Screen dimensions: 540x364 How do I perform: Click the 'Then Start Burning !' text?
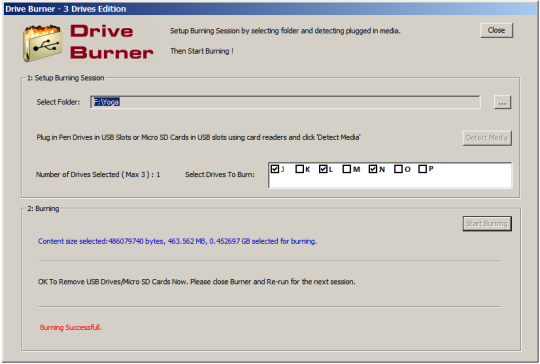coord(202,51)
